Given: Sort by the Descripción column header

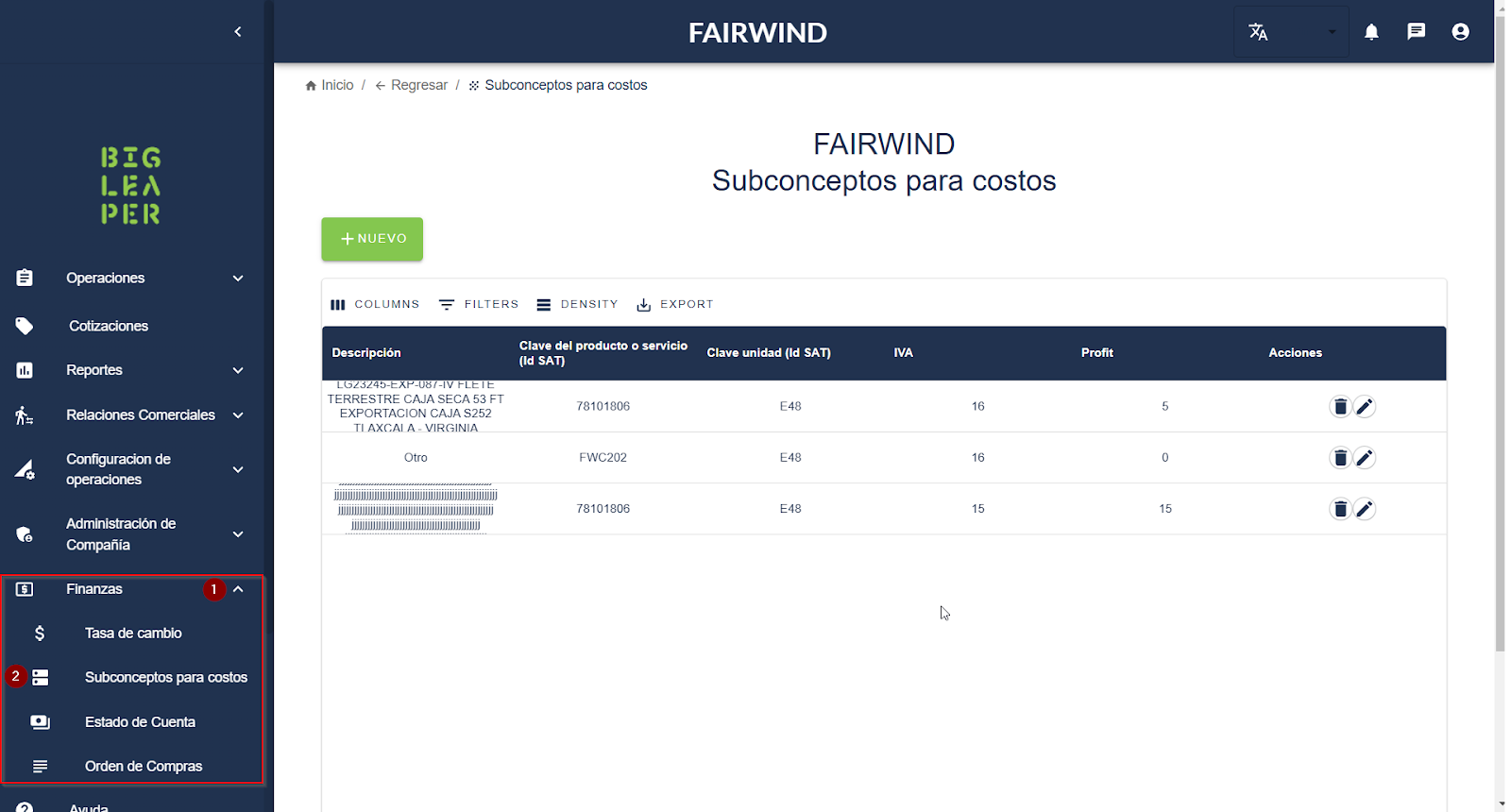Looking at the screenshot, I should 366,352.
